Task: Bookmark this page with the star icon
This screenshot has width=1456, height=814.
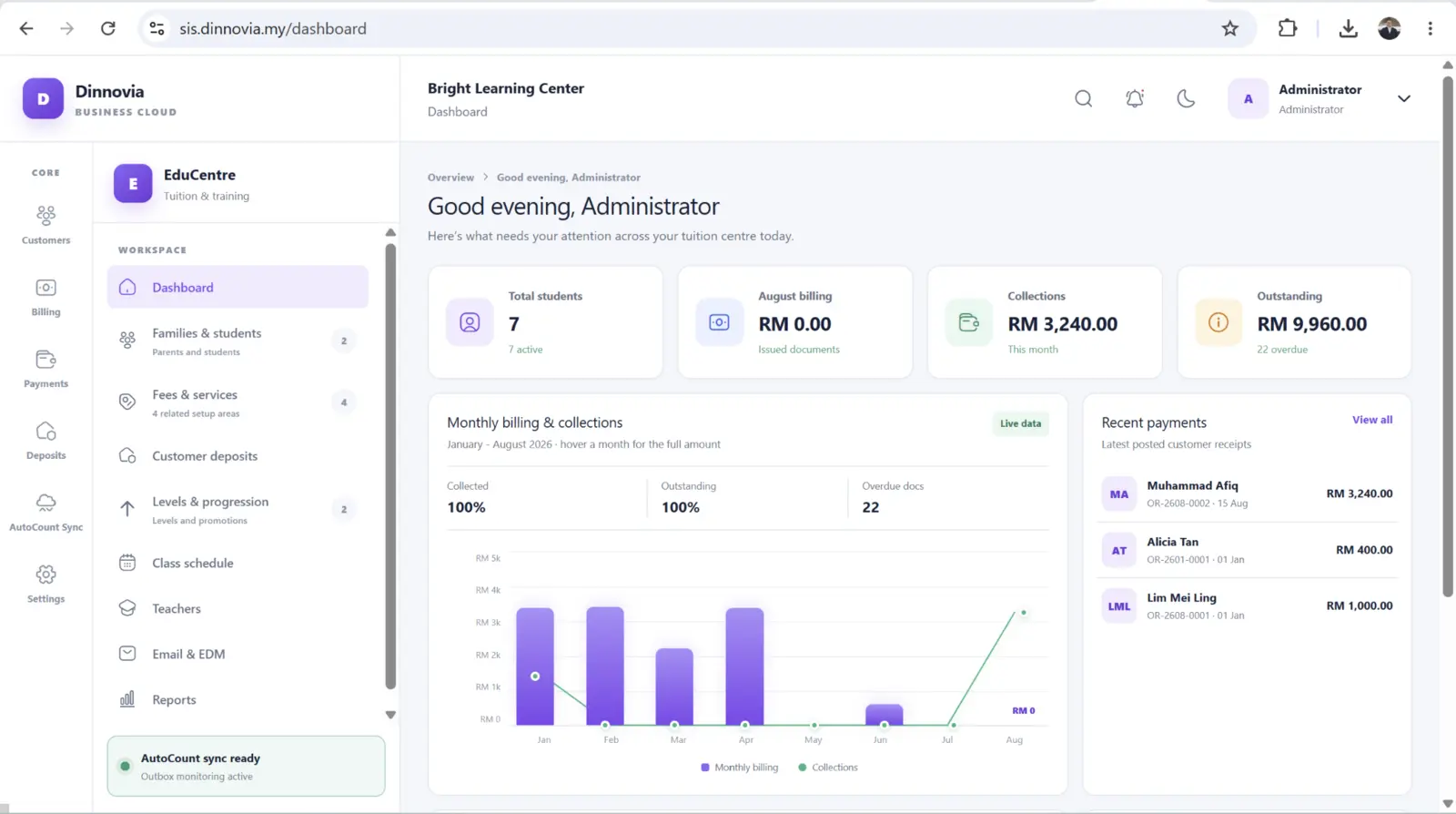Action: 1230,28
